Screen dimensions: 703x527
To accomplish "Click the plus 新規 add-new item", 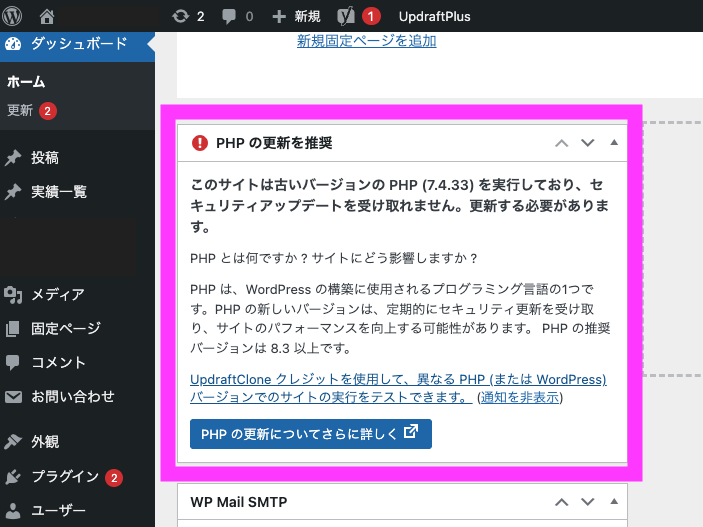I will tap(296, 17).
